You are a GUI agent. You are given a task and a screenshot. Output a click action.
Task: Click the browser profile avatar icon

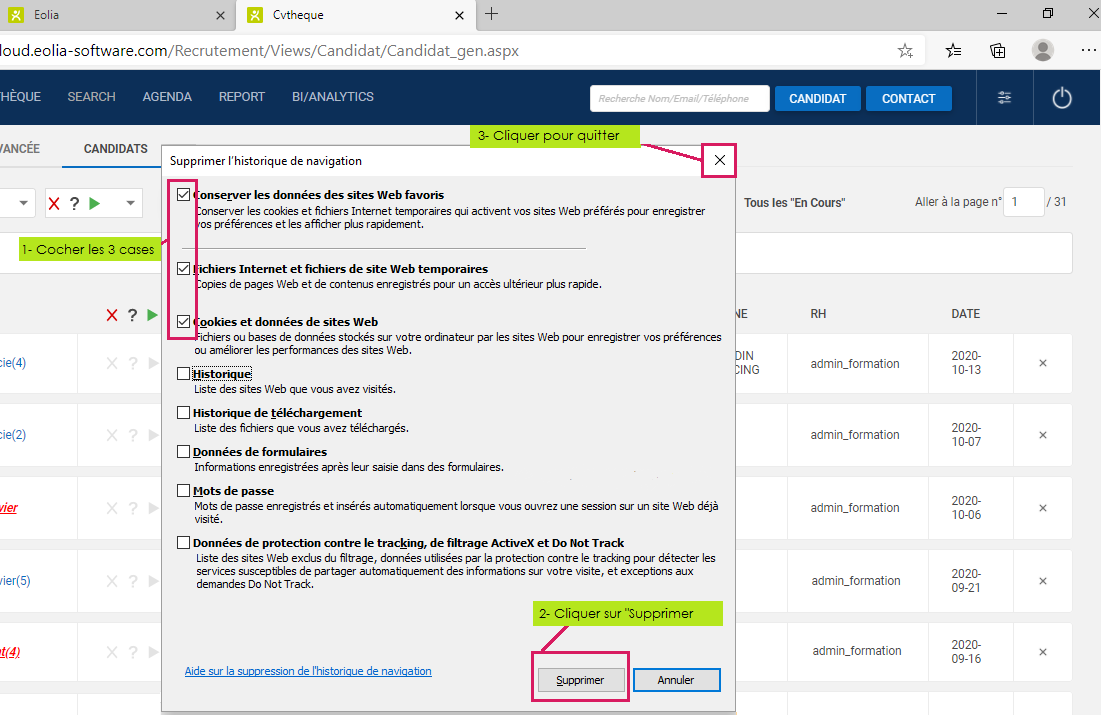1043,50
